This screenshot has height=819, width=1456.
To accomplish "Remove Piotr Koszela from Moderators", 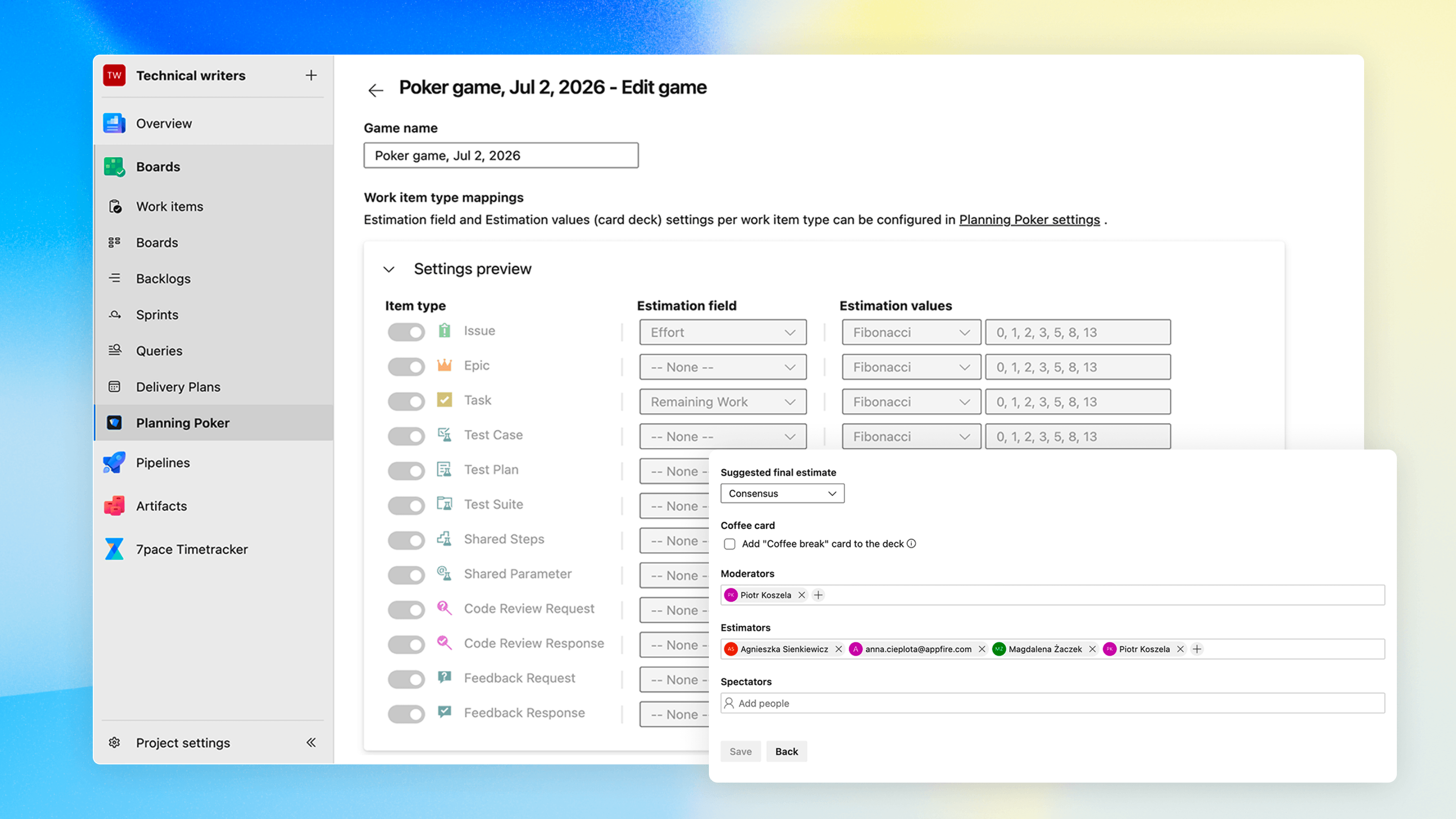I will (801, 595).
